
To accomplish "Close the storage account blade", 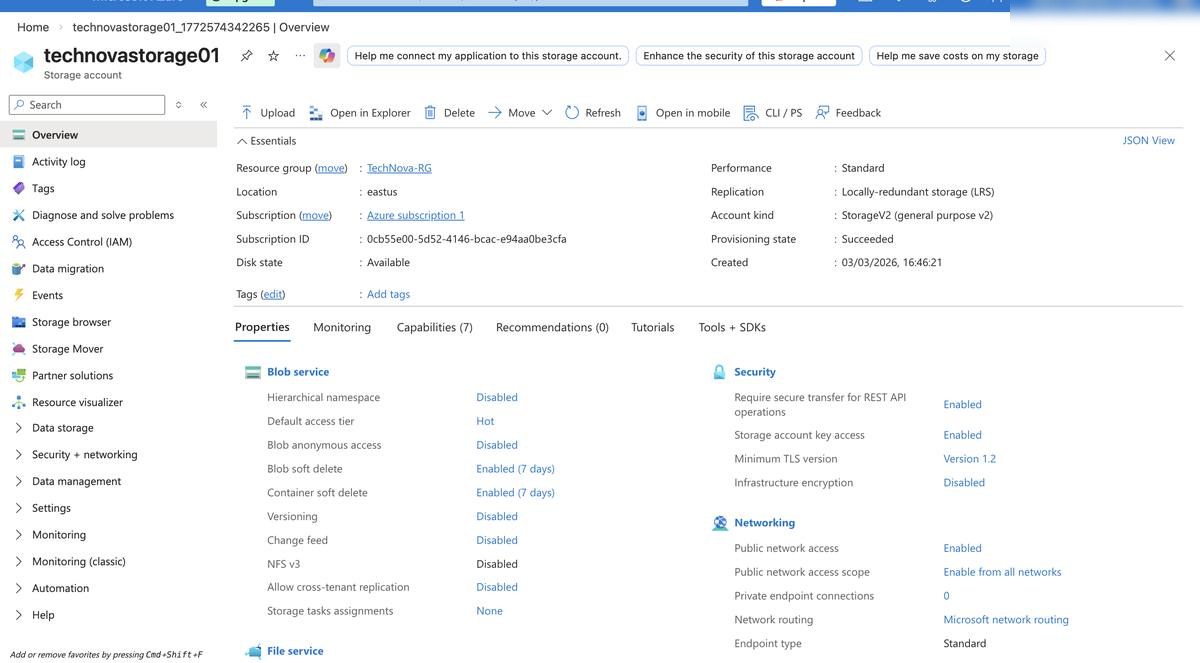I will 1170,56.
